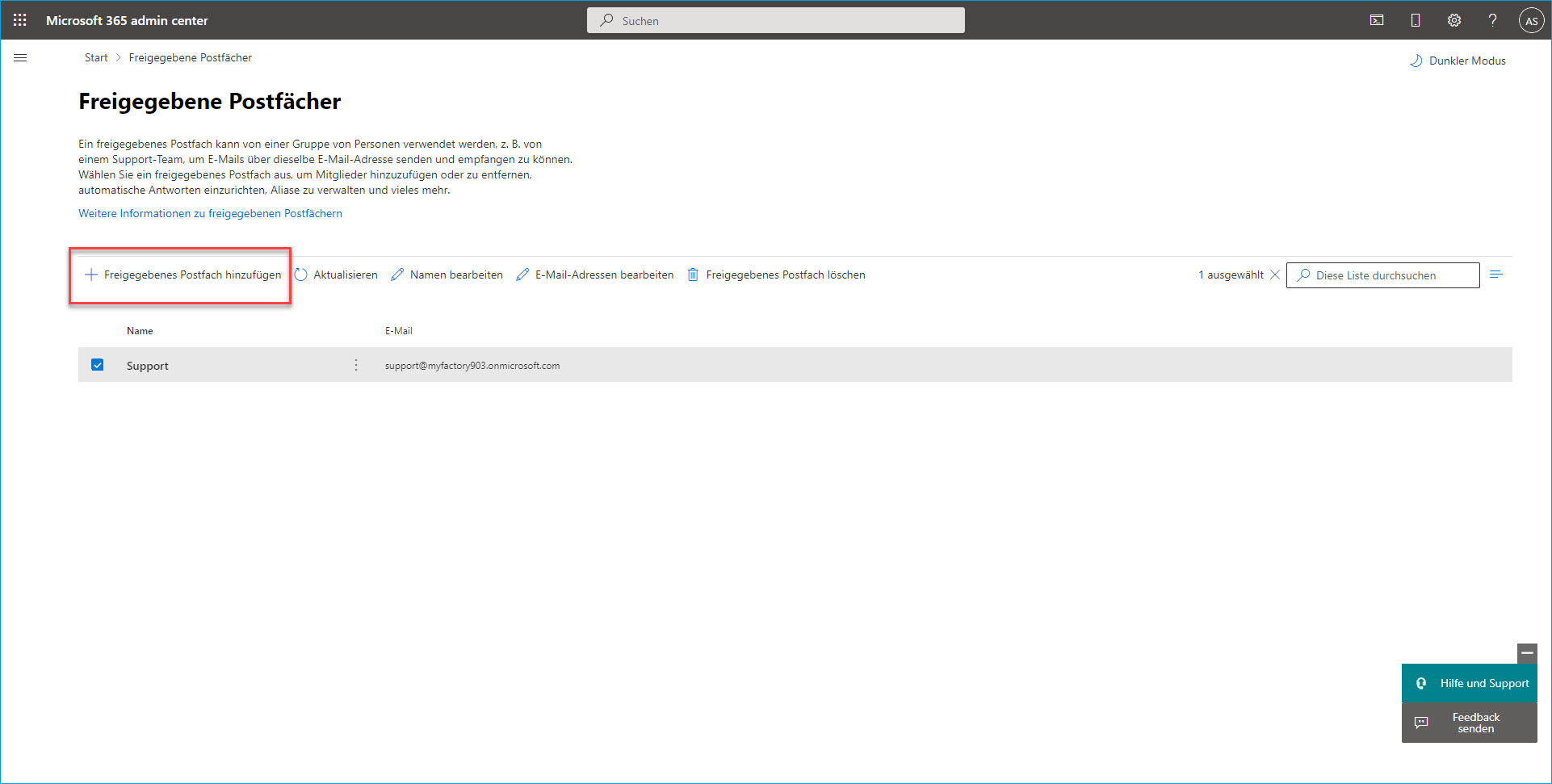Image resolution: width=1552 pixels, height=784 pixels.
Task: Minimize the help widget panel
Action: (1527, 653)
